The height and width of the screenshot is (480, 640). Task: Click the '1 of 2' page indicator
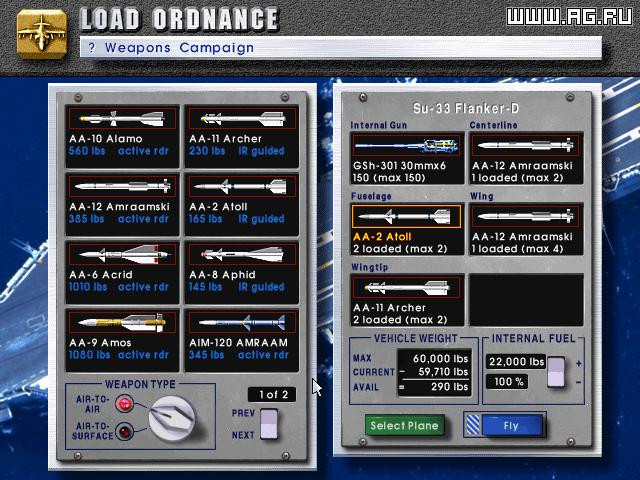[272, 394]
